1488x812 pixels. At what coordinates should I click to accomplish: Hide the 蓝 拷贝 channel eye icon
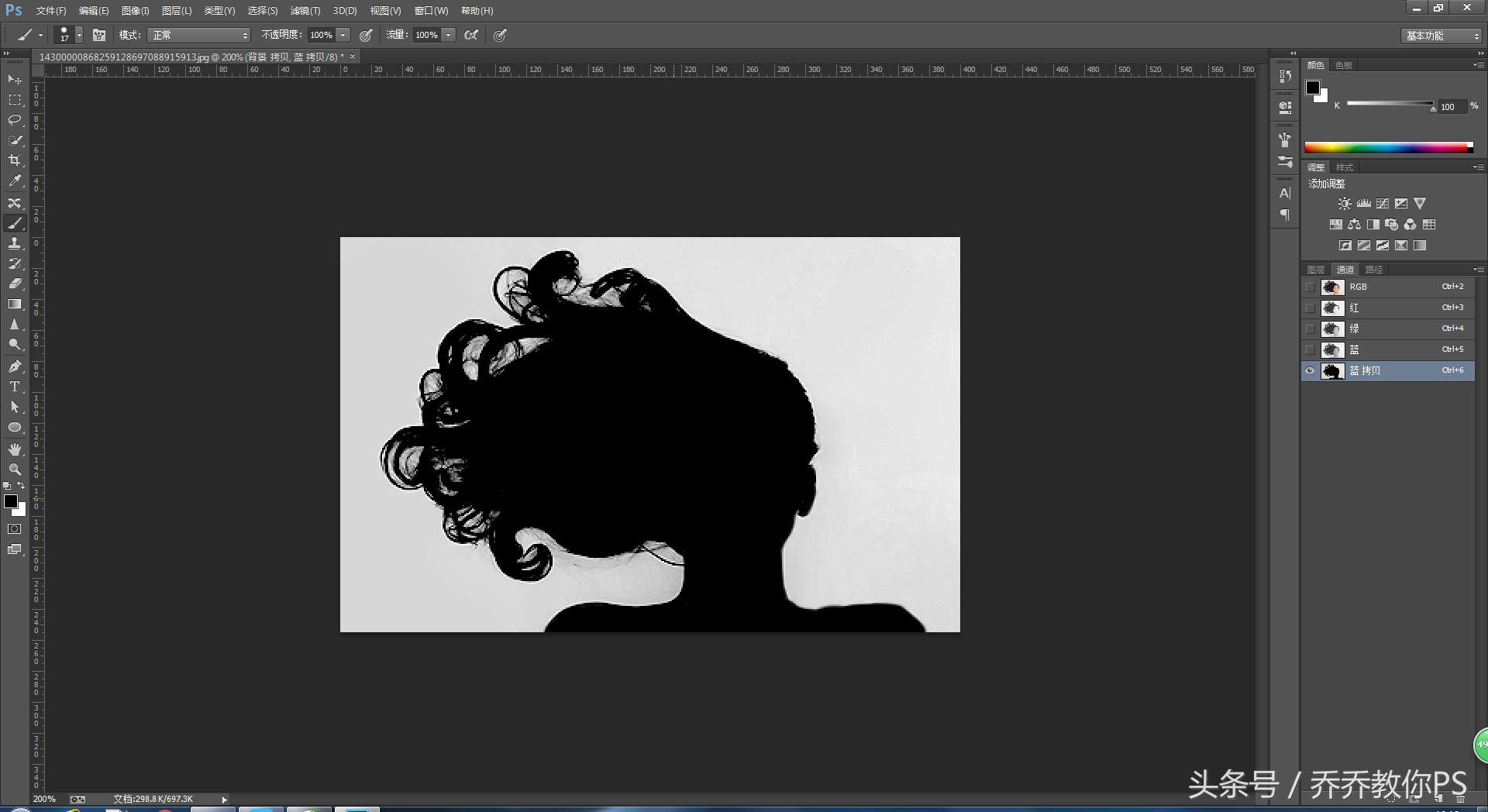[1310, 371]
